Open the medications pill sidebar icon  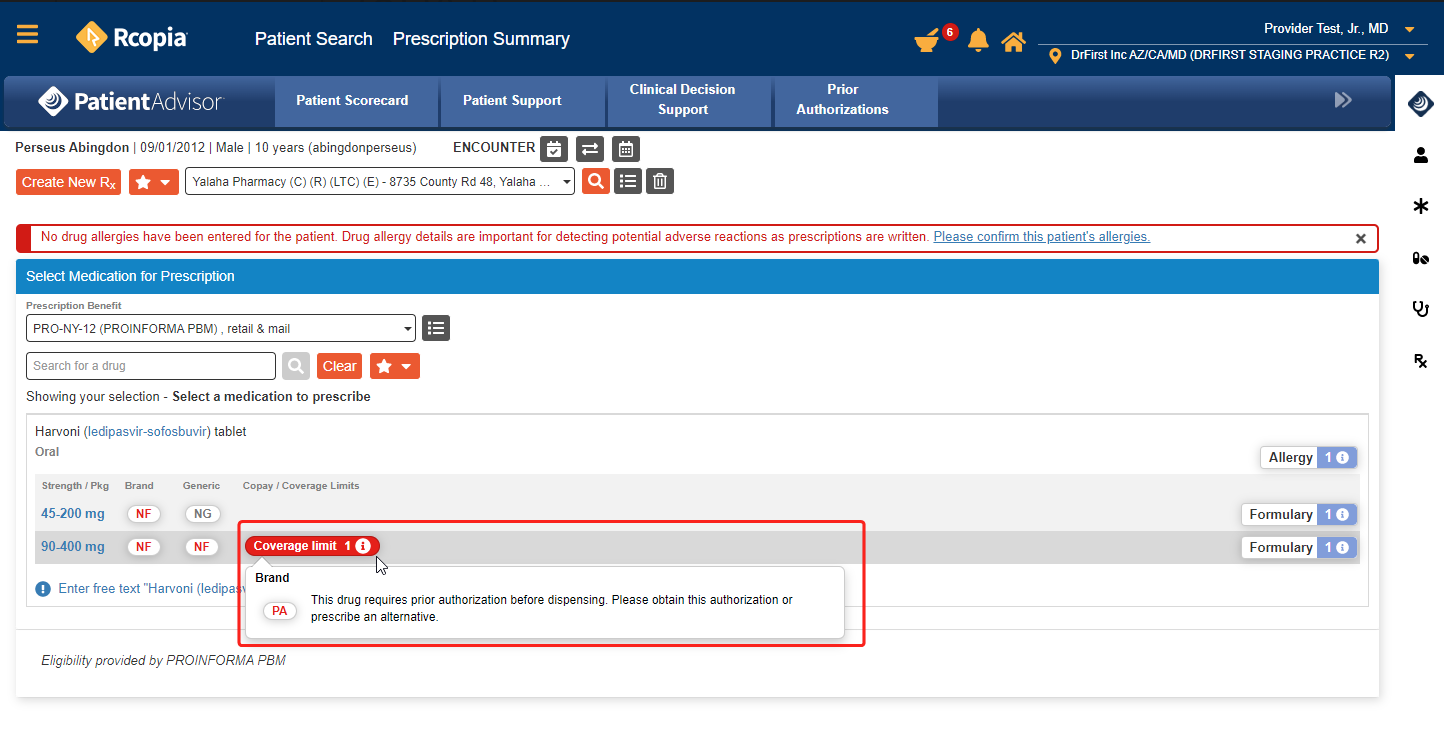click(x=1420, y=258)
